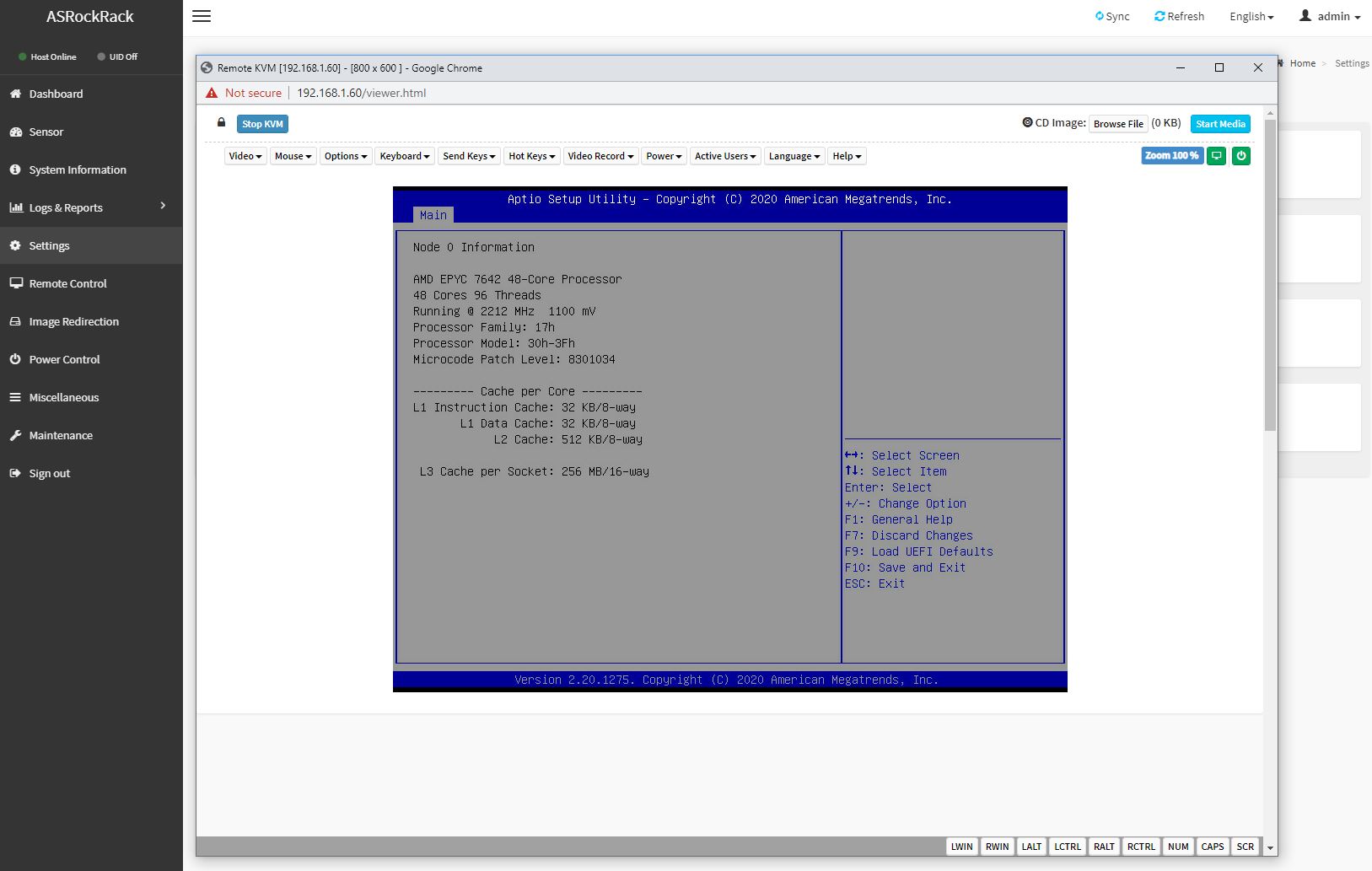1372x871 pixels.
Task: Click the Refresh icon in header
Action: (x=1159, y=16)
